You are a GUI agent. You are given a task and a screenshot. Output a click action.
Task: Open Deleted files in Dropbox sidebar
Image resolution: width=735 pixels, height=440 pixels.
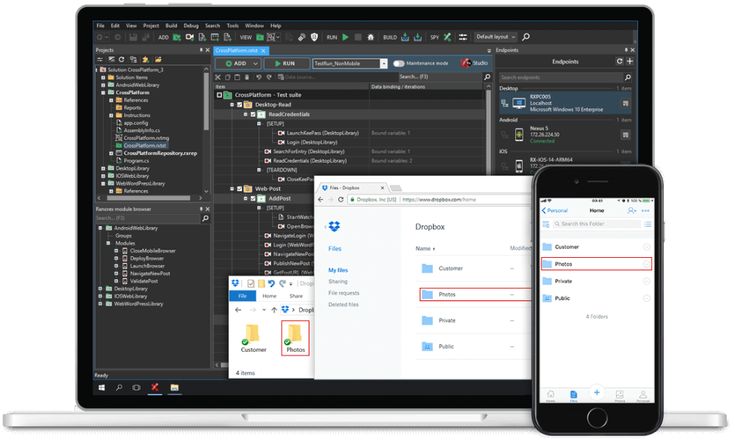click(344, 305)
